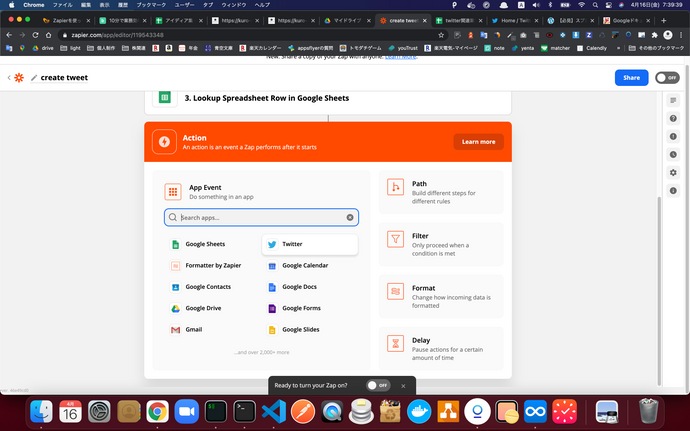
Task: Open settings gear in right sidebar
Action: (673, 173)
